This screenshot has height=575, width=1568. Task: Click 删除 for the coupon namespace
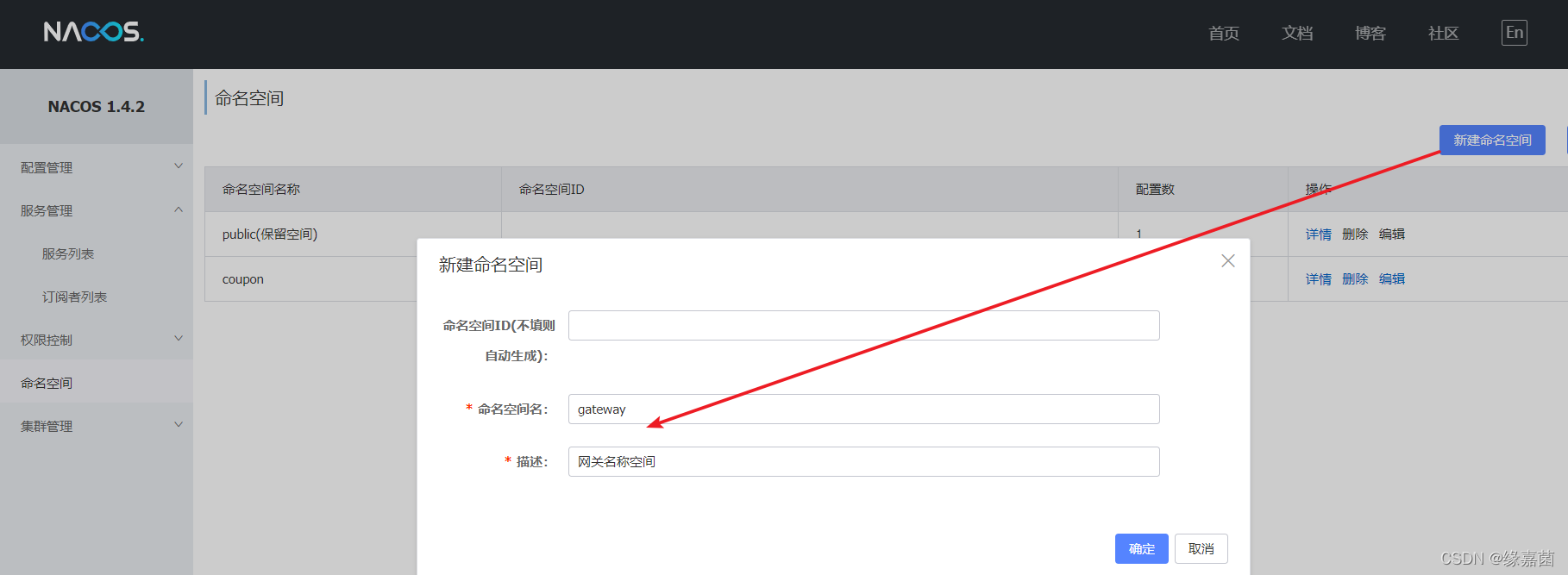1355,279
